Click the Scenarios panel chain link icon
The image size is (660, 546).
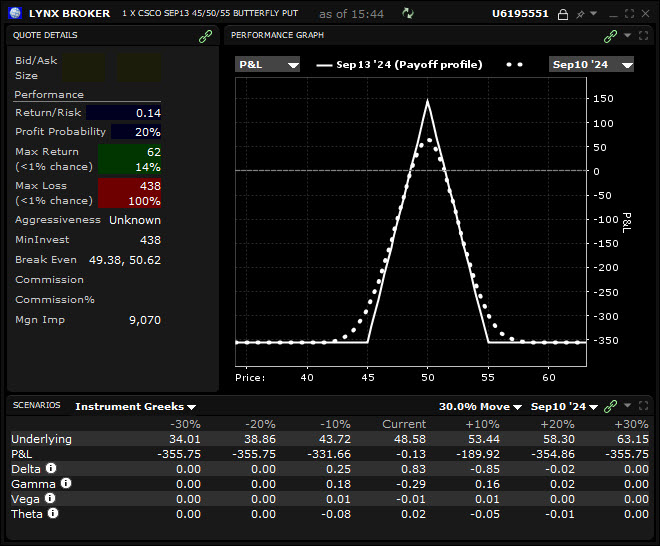pos(610,406)
